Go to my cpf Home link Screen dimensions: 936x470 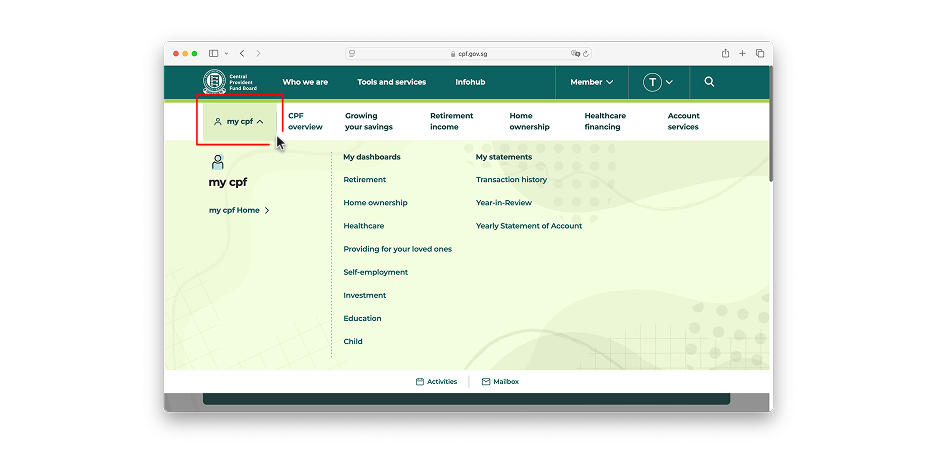pos(239,210)
